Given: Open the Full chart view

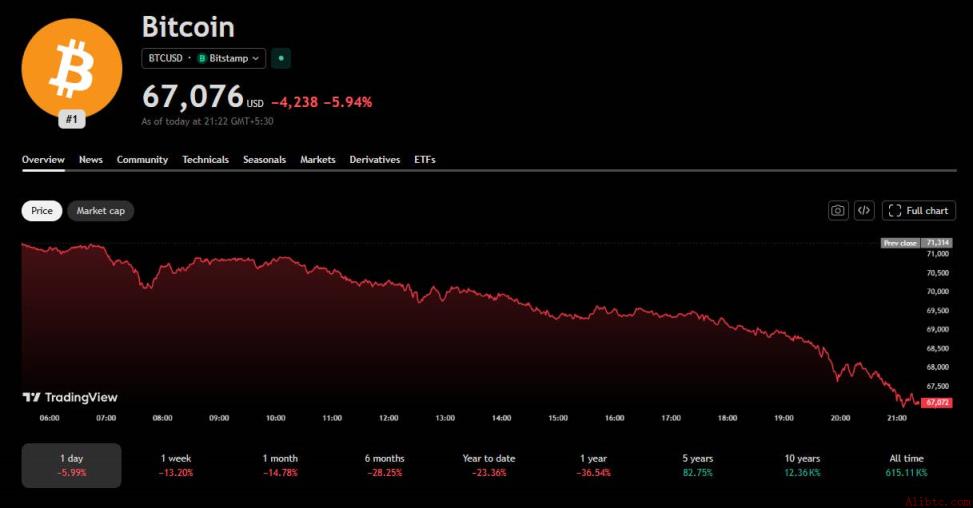Looking at the screenshot, I should 919,211.
